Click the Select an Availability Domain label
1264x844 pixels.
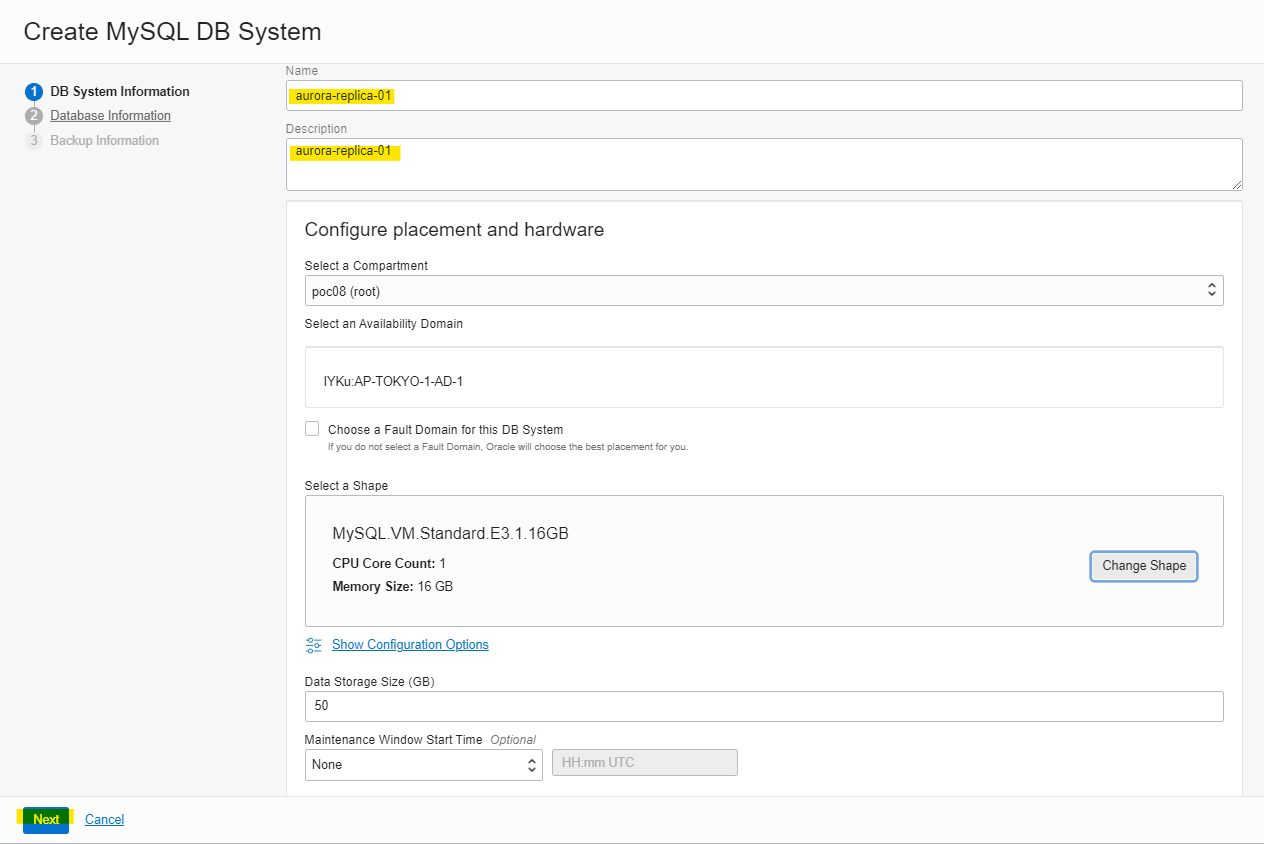click(384, 324)
